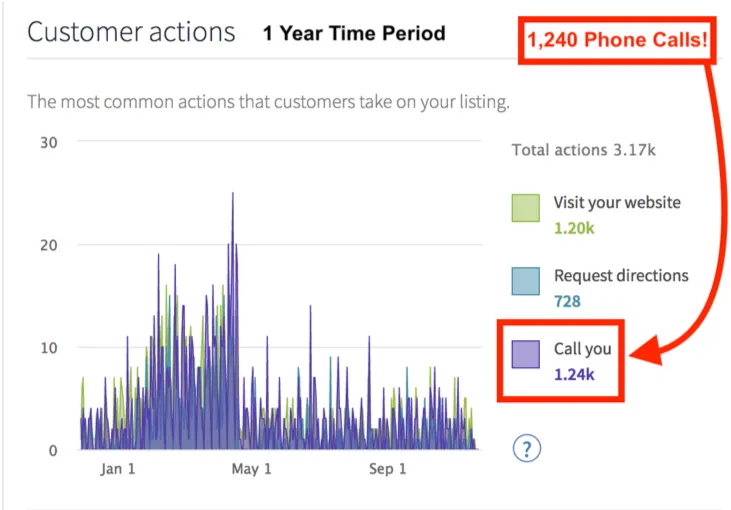Click the red arrowhead pointing at Call you

point(648,352)
